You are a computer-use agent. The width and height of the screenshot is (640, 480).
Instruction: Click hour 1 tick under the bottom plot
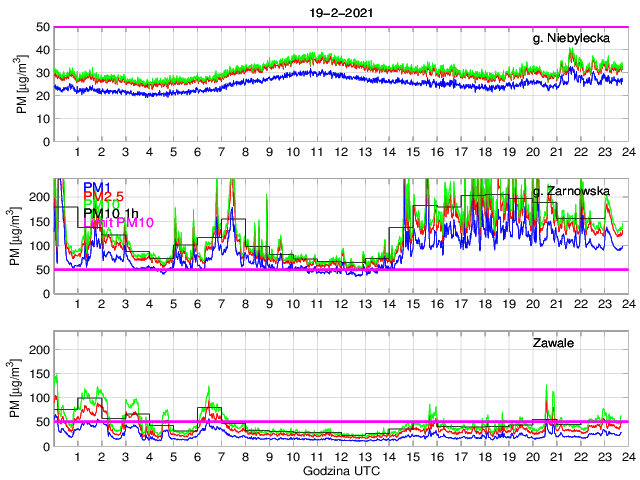pos(78,457)
